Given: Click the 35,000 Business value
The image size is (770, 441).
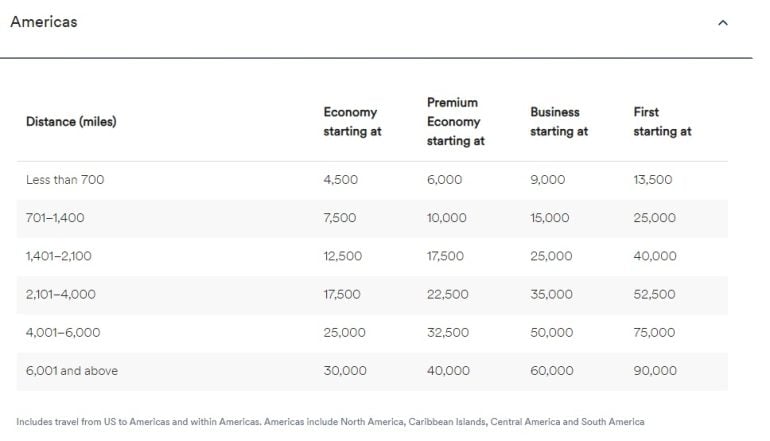Looking at the screenshot, I should [551, 295].
